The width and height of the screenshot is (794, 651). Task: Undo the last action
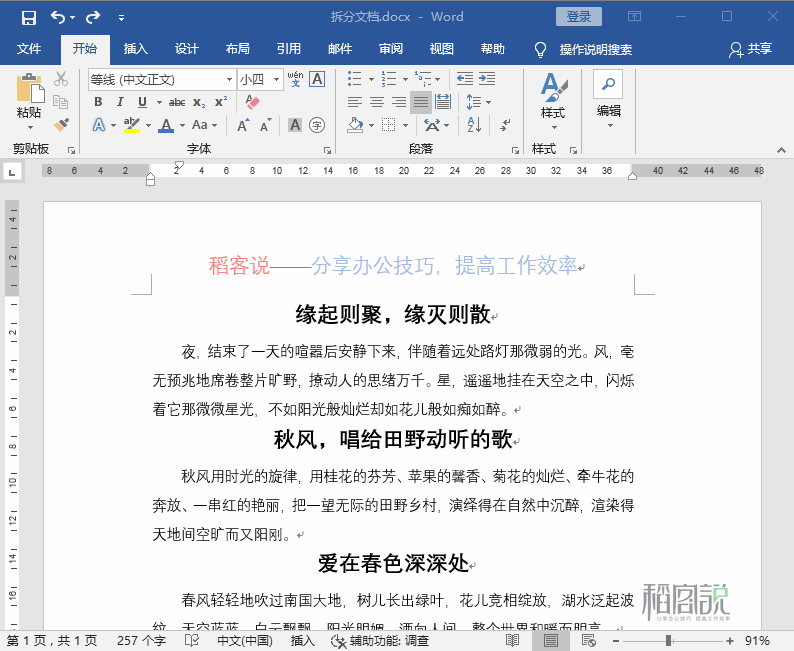[x=58, y=18]
